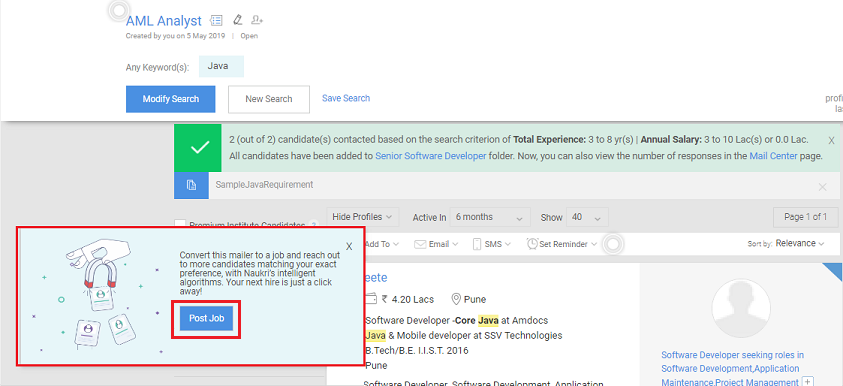Close the SampleJavaRequirement bar

click(x=823, y=187)
